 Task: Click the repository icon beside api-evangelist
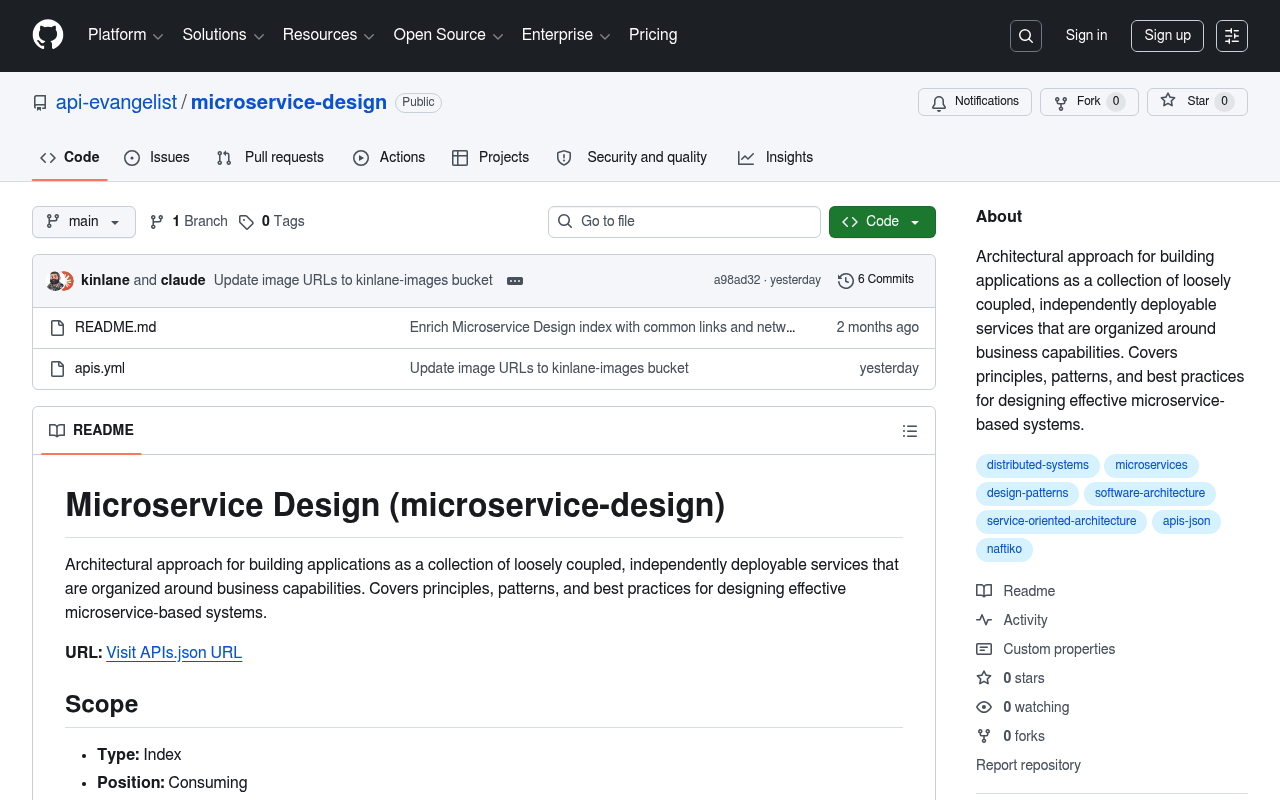pyautogui.click(x=40, y=103)
